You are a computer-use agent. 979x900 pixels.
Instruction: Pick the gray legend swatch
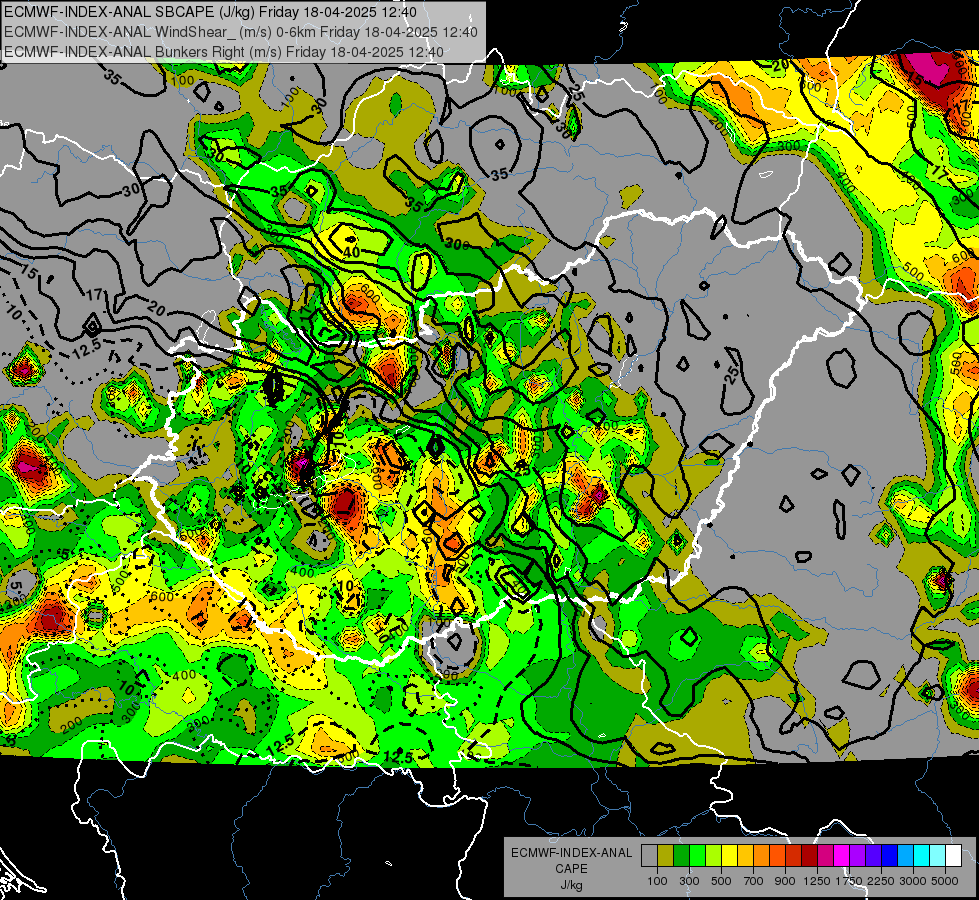click(x=649, y=856)
